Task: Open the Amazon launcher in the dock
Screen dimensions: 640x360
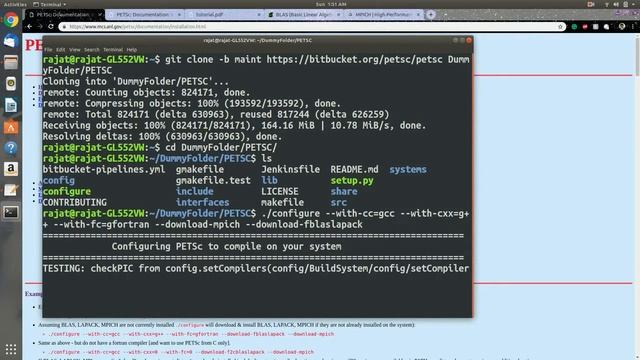Action: [11, 169]
